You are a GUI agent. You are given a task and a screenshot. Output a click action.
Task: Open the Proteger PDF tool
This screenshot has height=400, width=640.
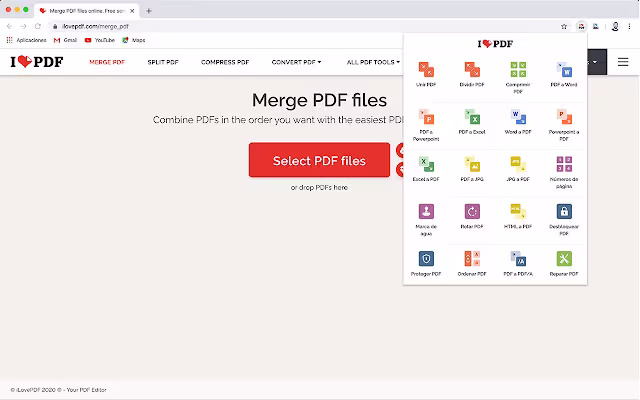(x=426, y=264)
